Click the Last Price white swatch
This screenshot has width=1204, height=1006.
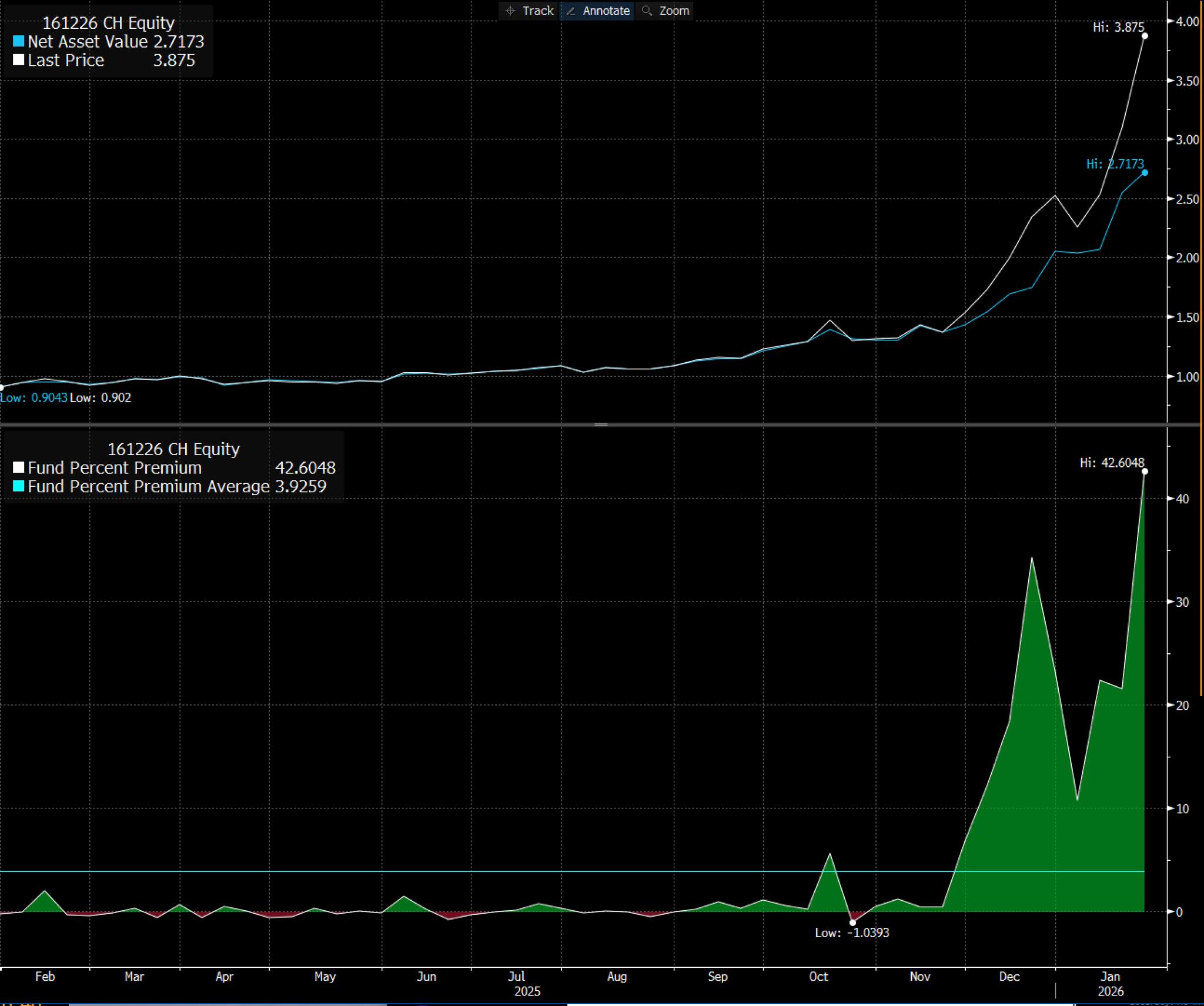pos(19,60)
